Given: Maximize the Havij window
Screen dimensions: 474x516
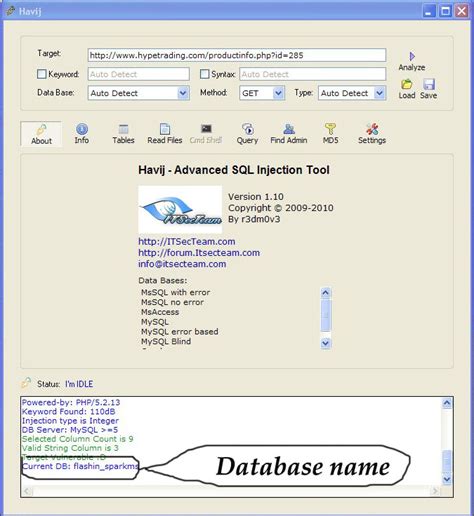Looking at the screenshot, I should point(445,11).
